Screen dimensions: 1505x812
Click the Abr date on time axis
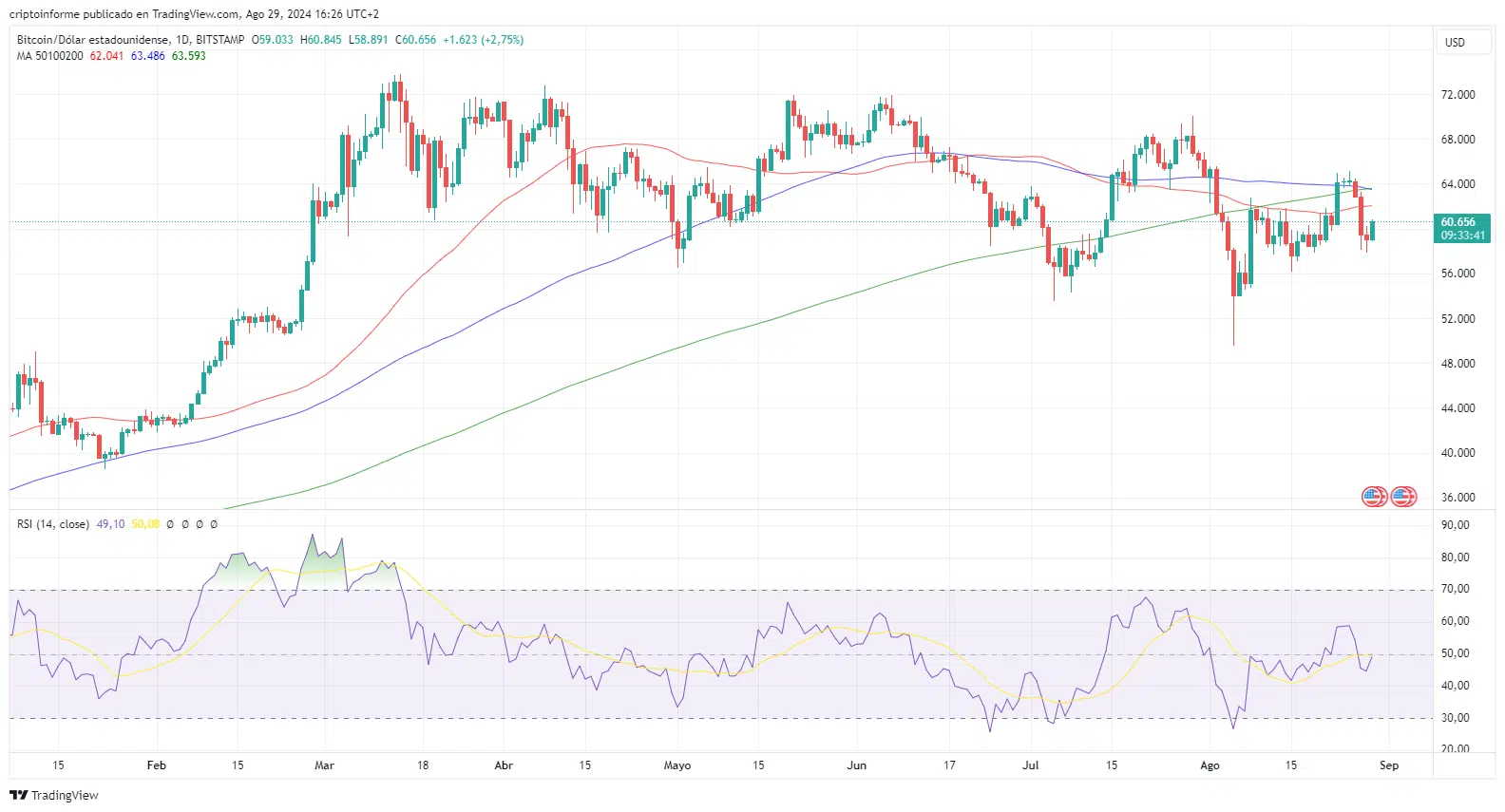[x=504, y=765]
